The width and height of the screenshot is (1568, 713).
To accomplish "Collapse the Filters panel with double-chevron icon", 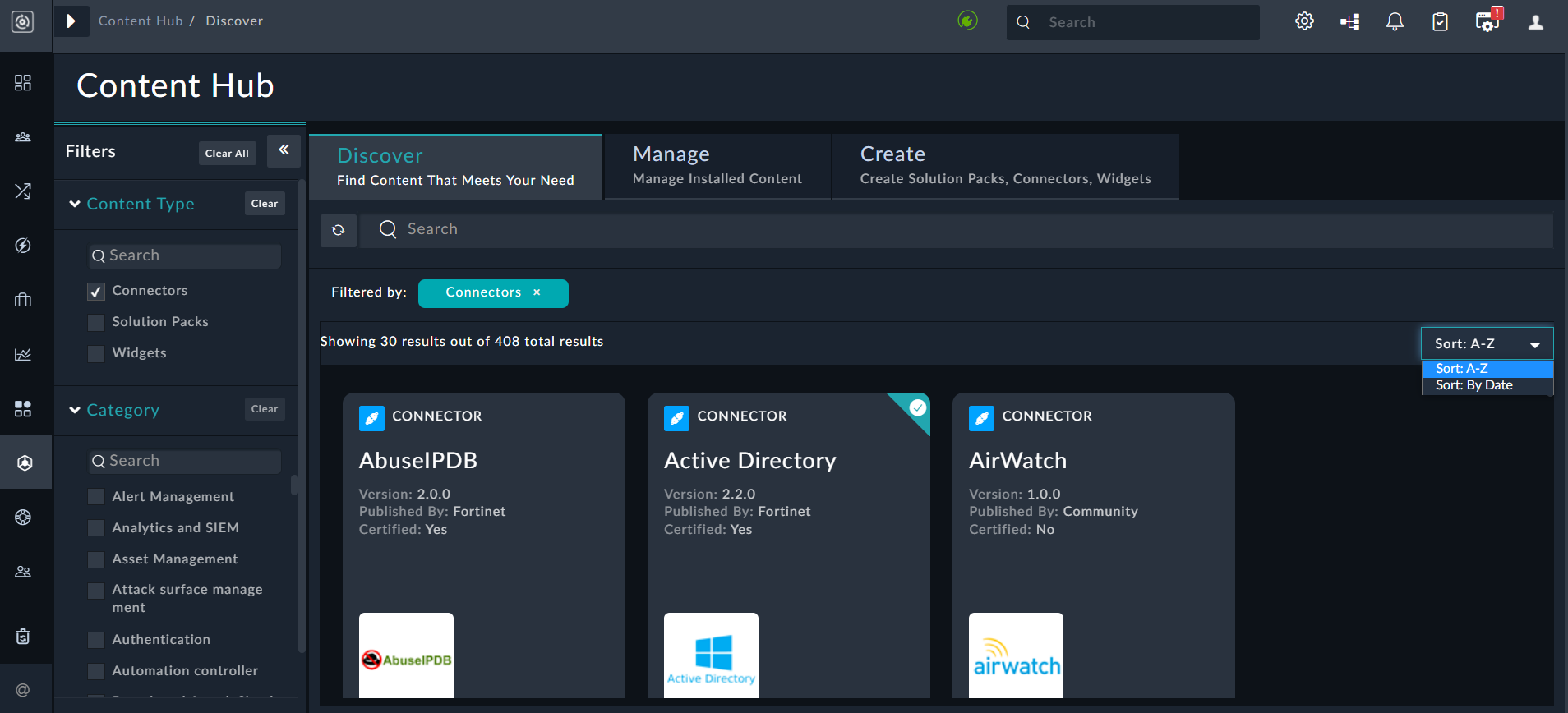I will coord(284,150).
